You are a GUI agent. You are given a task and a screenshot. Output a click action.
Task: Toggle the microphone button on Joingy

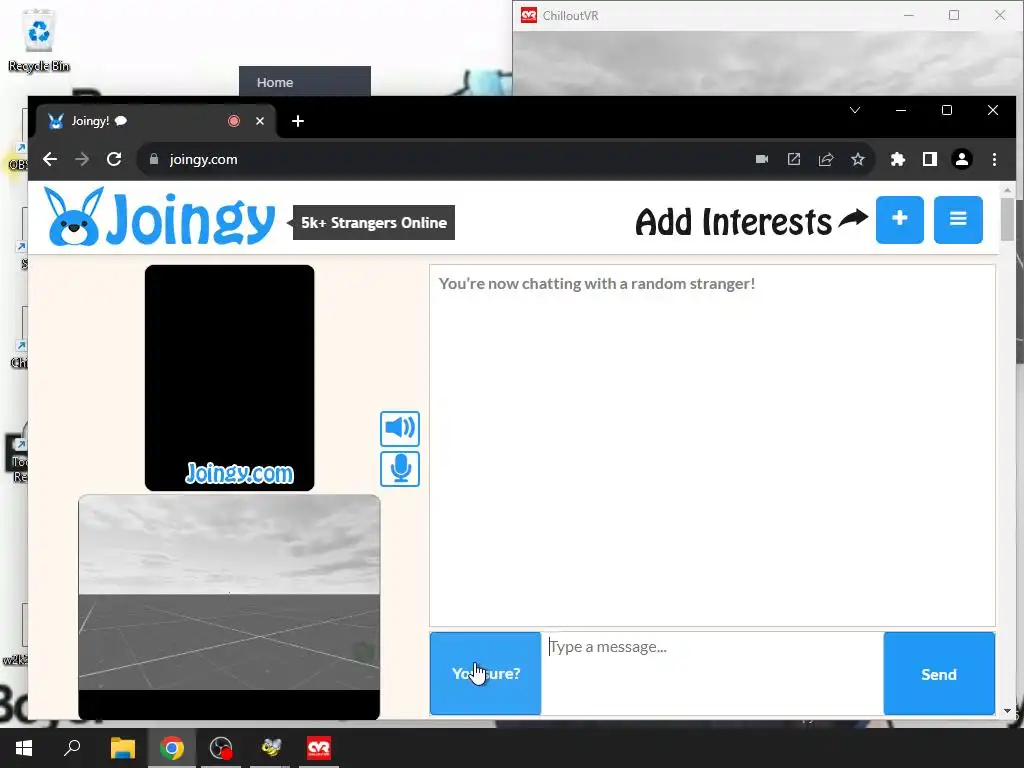(x=400, y=469)
